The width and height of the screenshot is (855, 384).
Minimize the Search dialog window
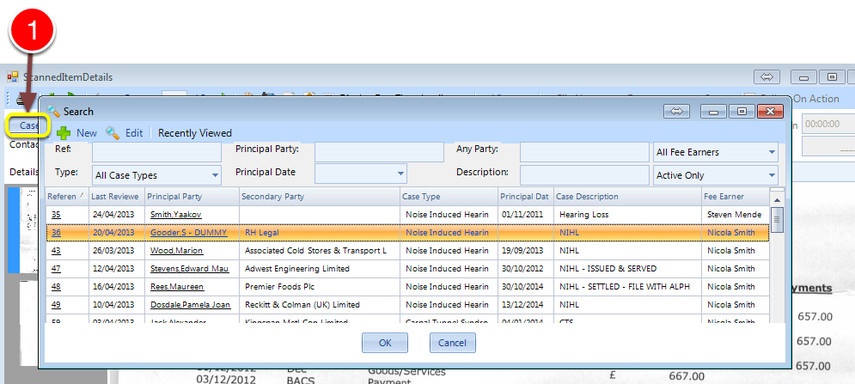pos(713,111)
